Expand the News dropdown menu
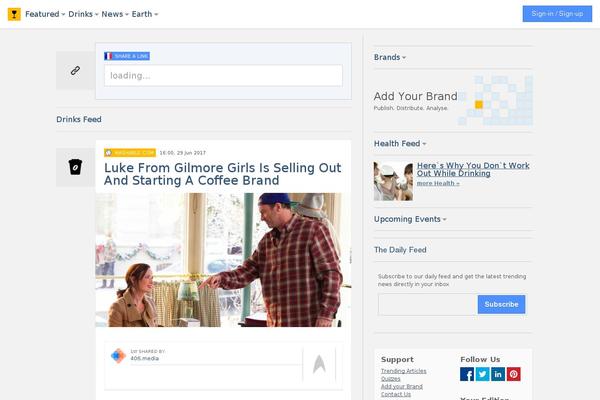This screenshot has width=600, height=400. click(115, 14)
